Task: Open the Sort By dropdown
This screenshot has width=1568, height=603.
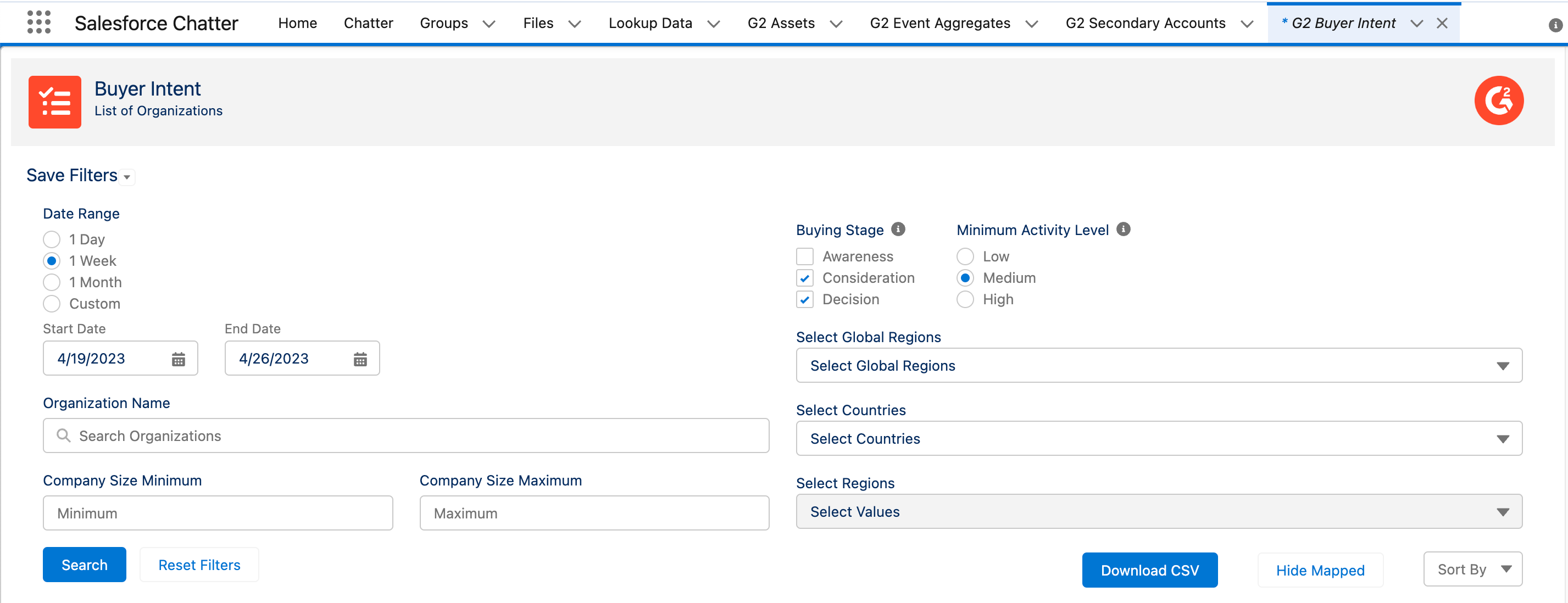Action: tap(1472, 569)
